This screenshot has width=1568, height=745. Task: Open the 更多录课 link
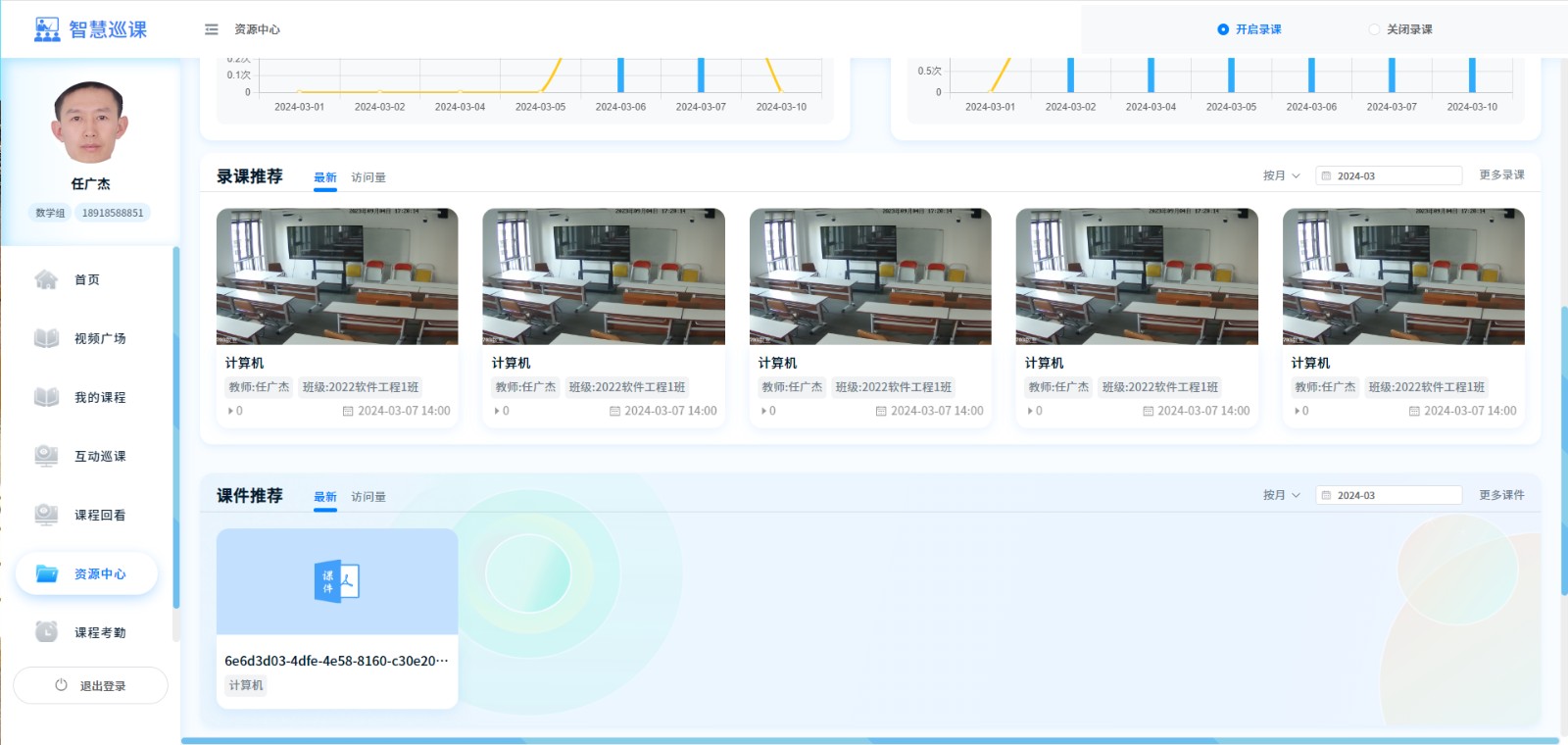click(1501, 174)
